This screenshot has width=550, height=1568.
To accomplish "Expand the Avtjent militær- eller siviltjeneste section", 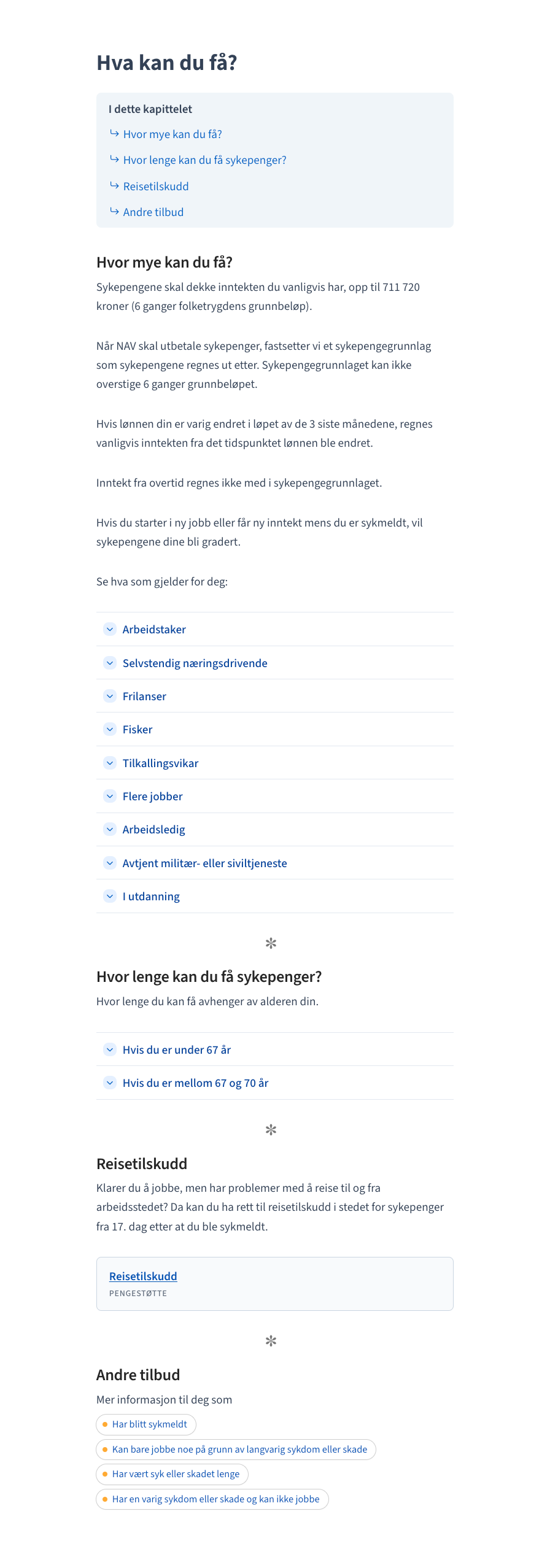I will tap(204, 863).
